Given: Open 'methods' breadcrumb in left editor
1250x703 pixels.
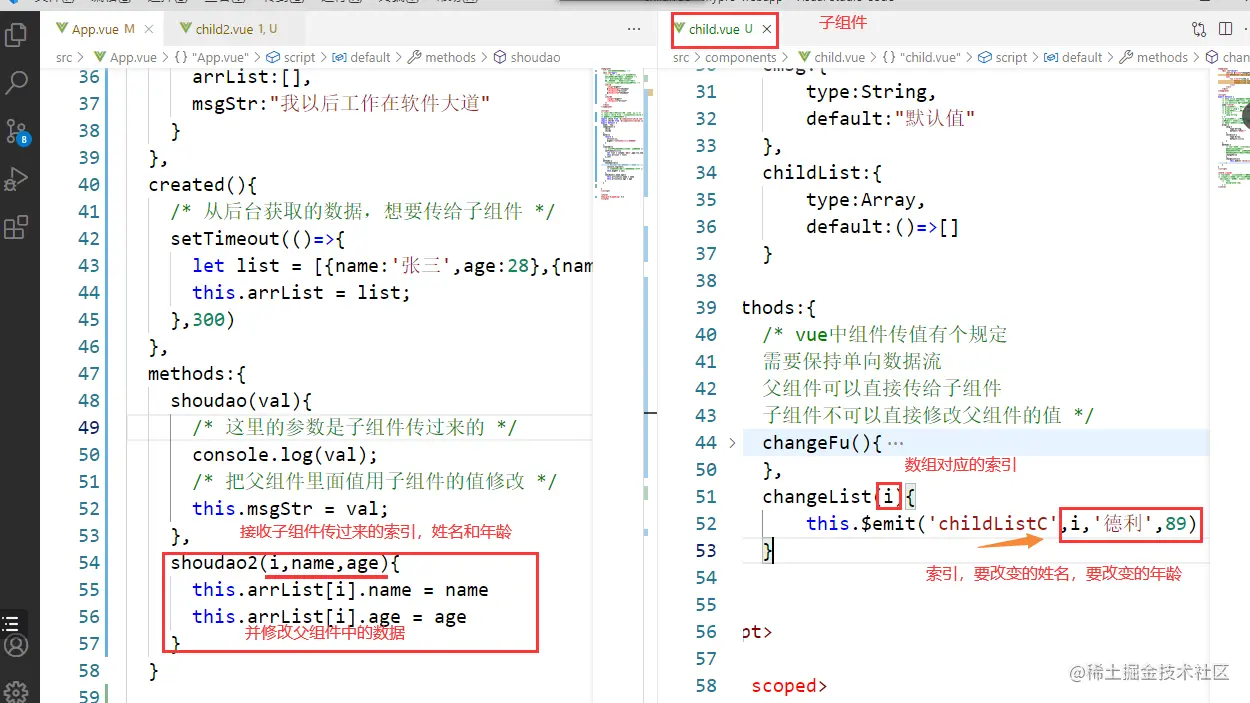Looking at the screenshot, I should coord(441,57).
